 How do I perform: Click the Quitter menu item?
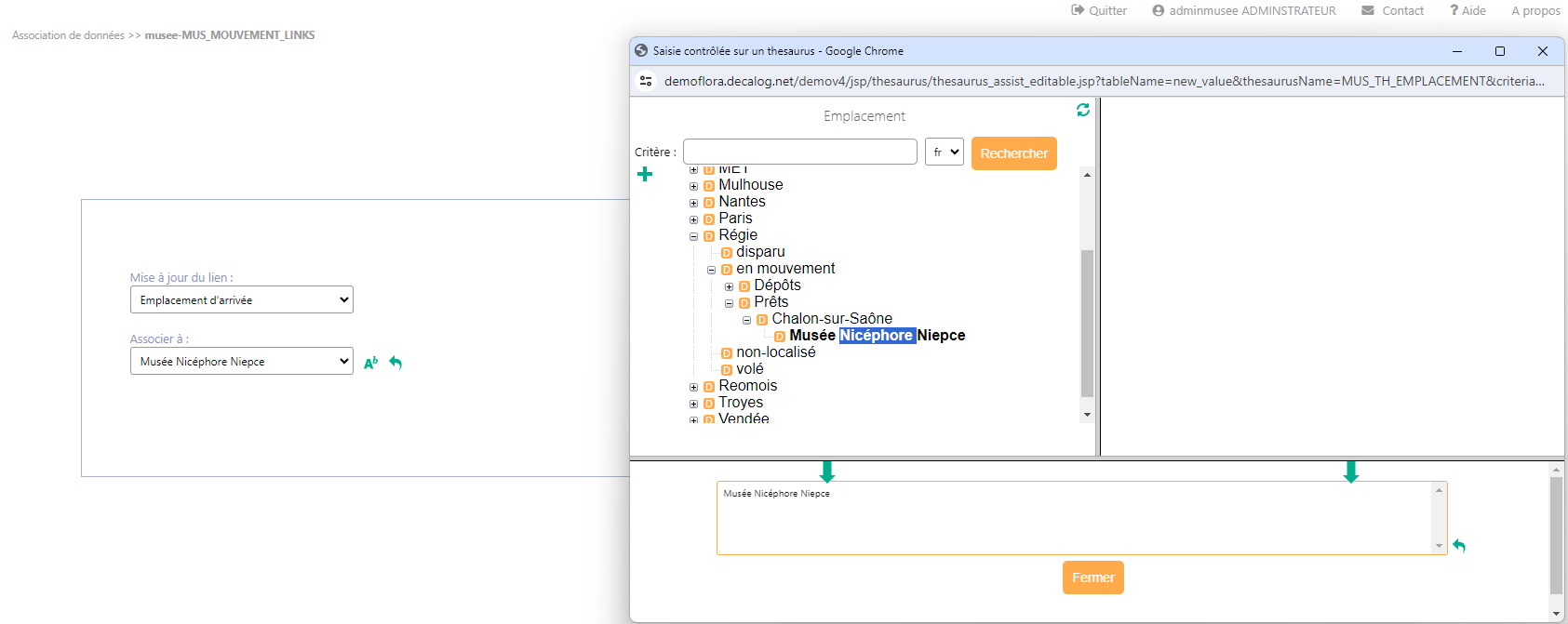[1099, 10]
